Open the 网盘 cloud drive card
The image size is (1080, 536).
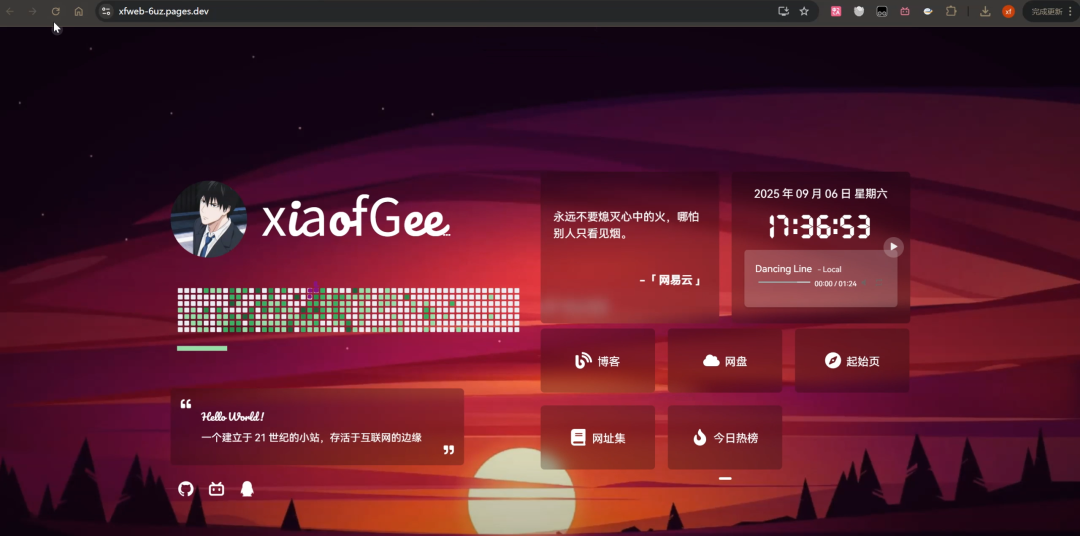point(725,361)
